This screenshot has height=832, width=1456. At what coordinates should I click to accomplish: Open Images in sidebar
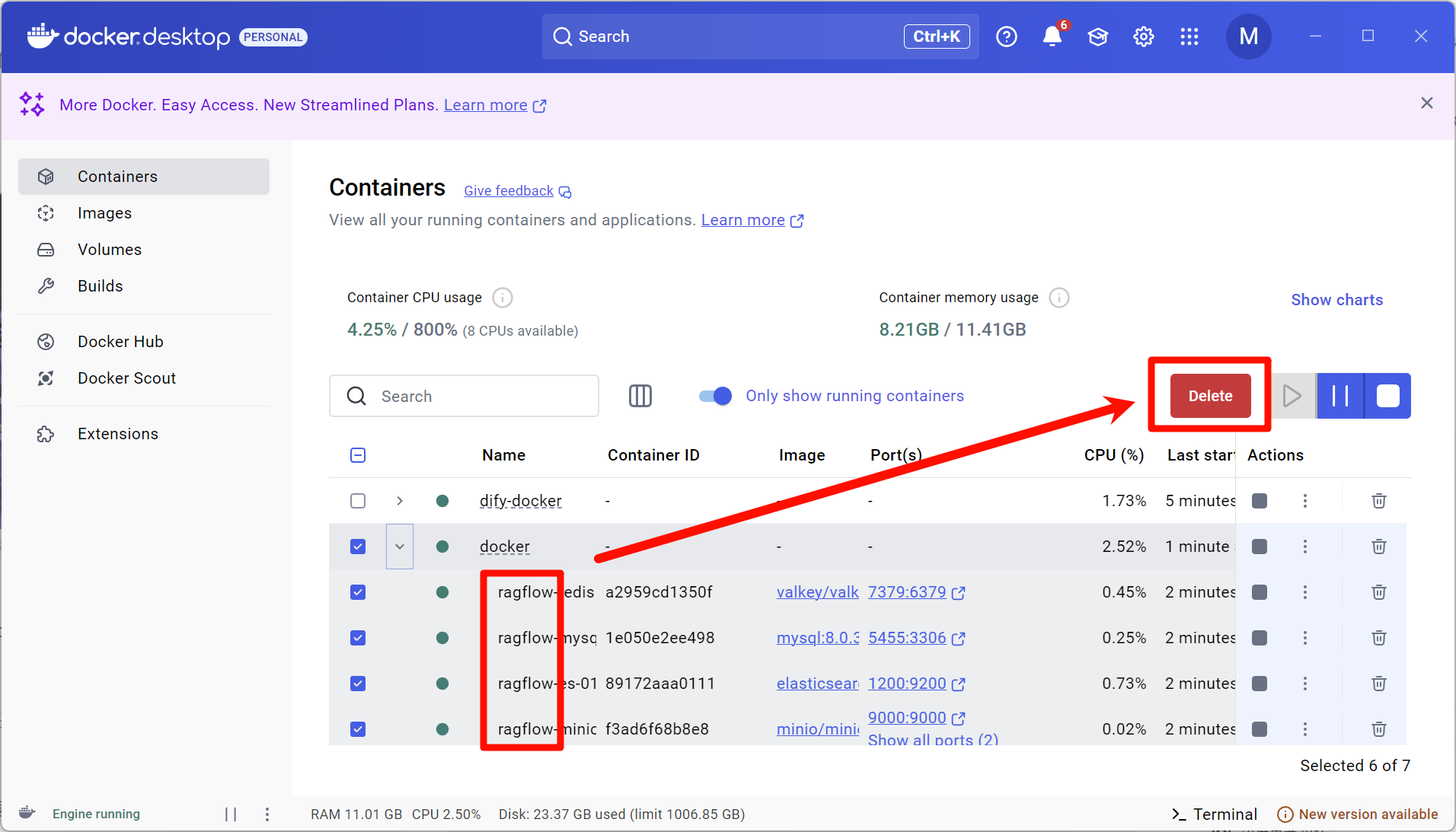pyautogui.click(x=144, y=213)
